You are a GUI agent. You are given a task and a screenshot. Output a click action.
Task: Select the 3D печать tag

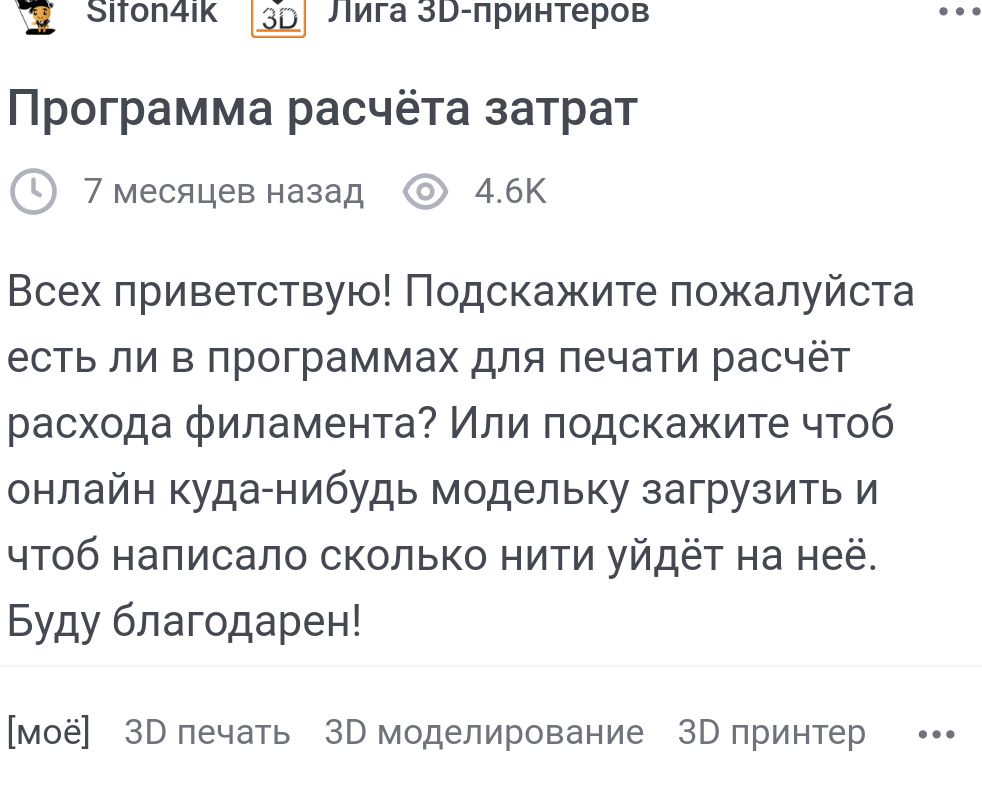207,733
